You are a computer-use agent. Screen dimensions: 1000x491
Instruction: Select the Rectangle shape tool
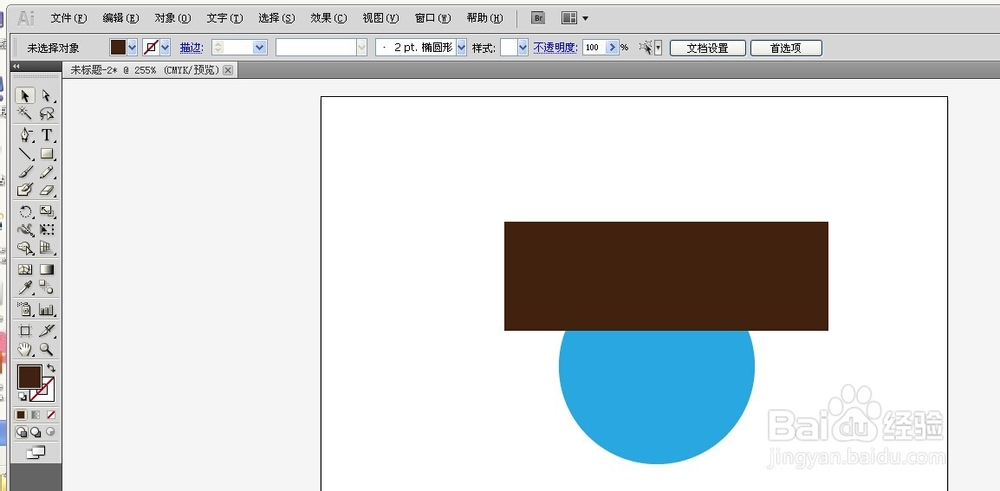47,154
